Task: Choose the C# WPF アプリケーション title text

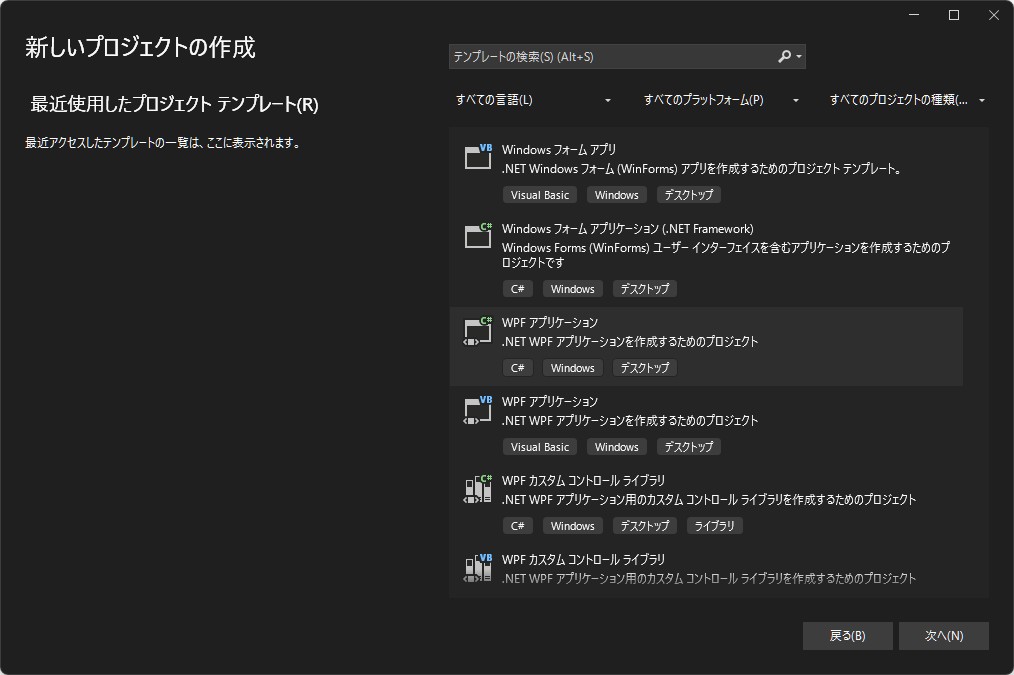Action: (x=550, y=322)
